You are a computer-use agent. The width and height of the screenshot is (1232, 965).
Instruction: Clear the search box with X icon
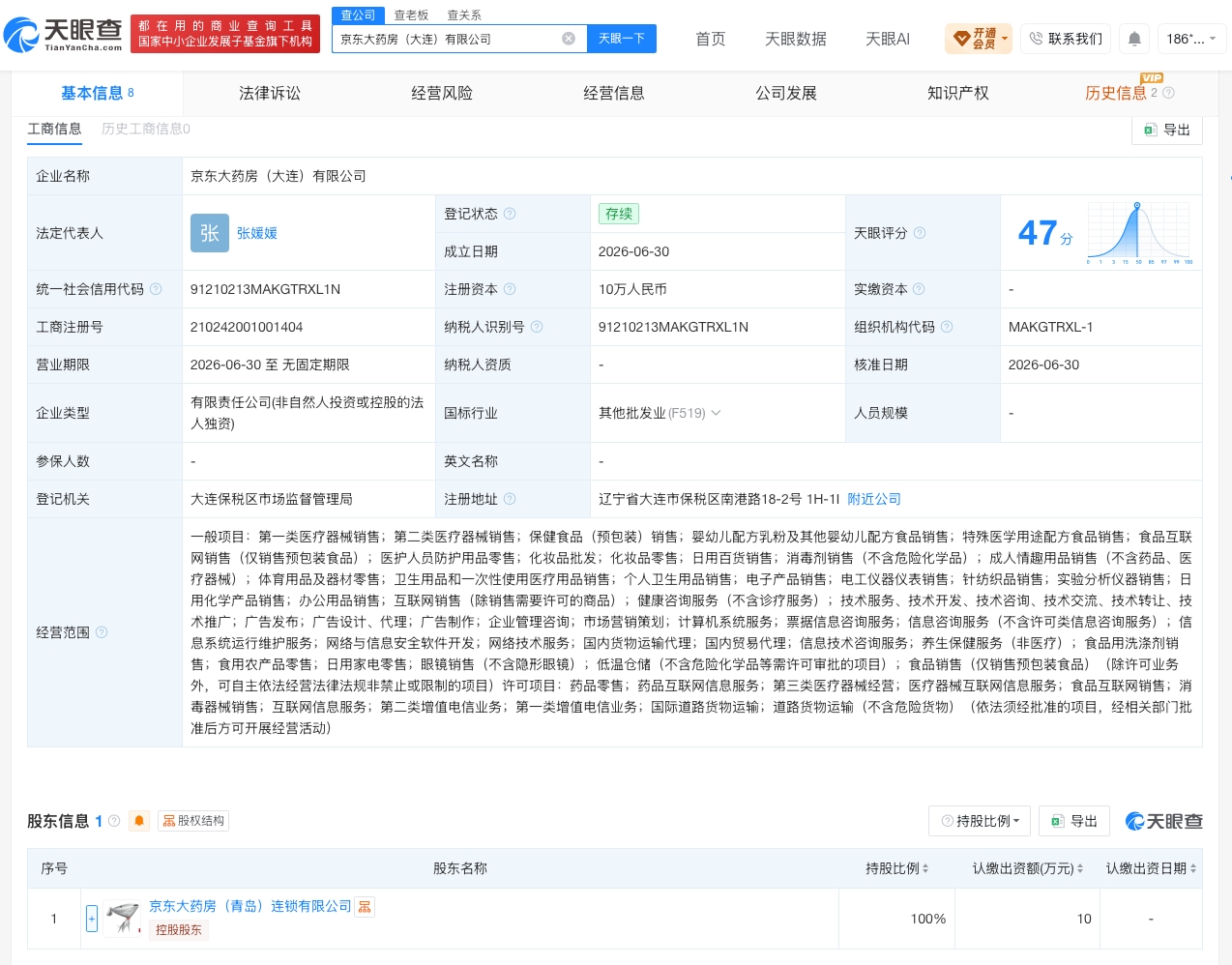[x=569, y=39]
